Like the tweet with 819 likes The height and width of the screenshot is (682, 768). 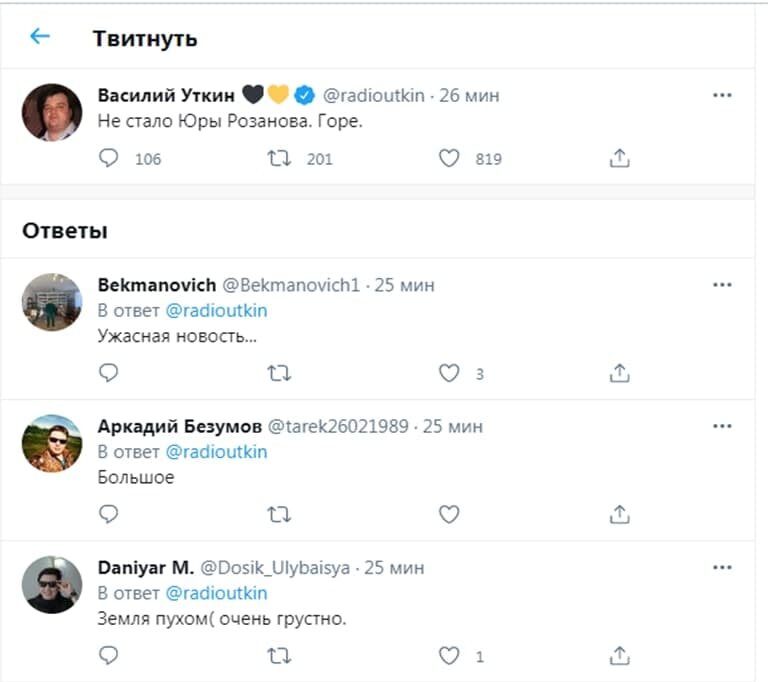(x=449, y=158)
